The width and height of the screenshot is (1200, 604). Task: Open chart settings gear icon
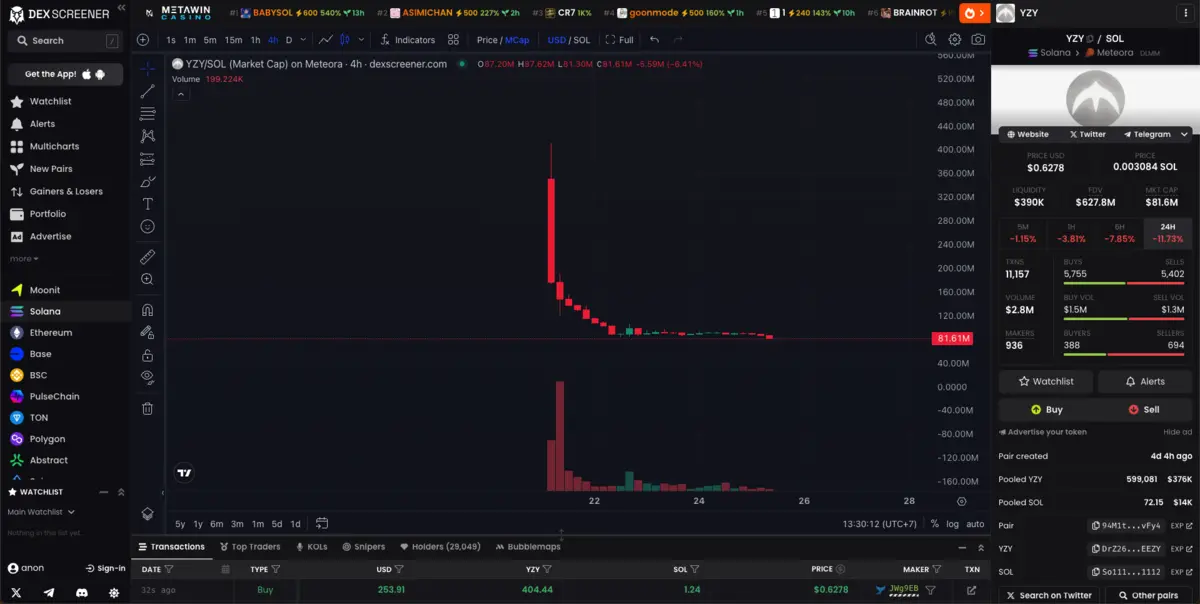click(x=955, y=39)
